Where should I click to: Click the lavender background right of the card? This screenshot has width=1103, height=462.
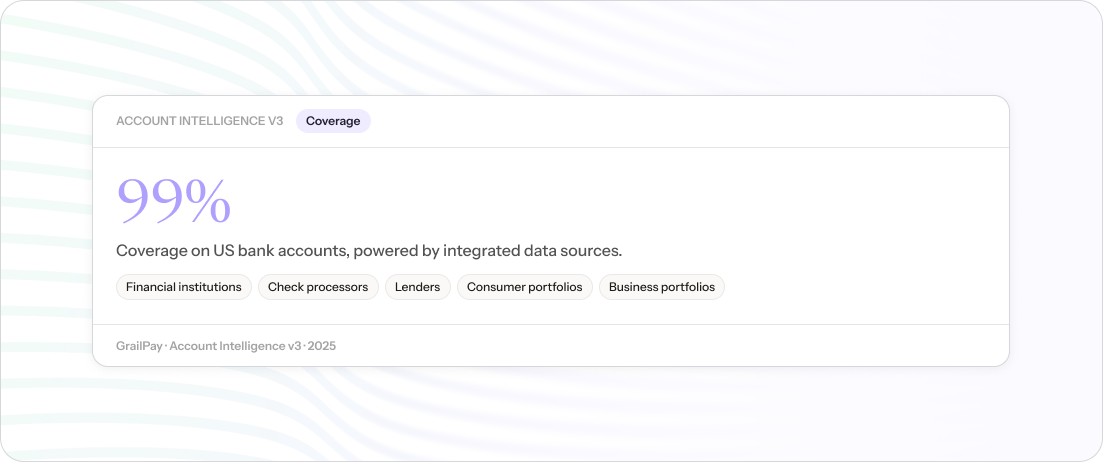1055,230
